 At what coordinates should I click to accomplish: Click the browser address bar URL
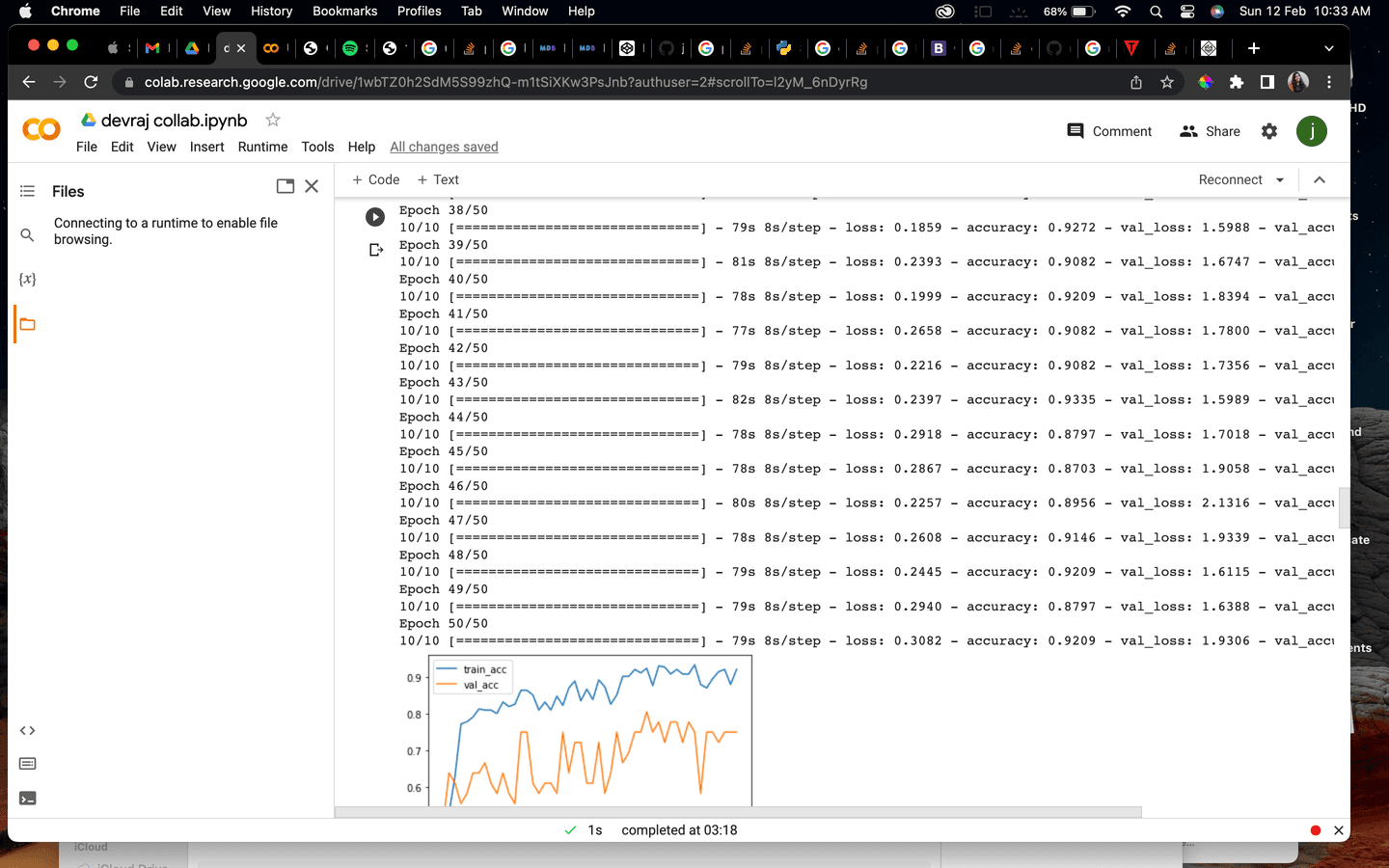pyautogui.click(x=505, y=82)
